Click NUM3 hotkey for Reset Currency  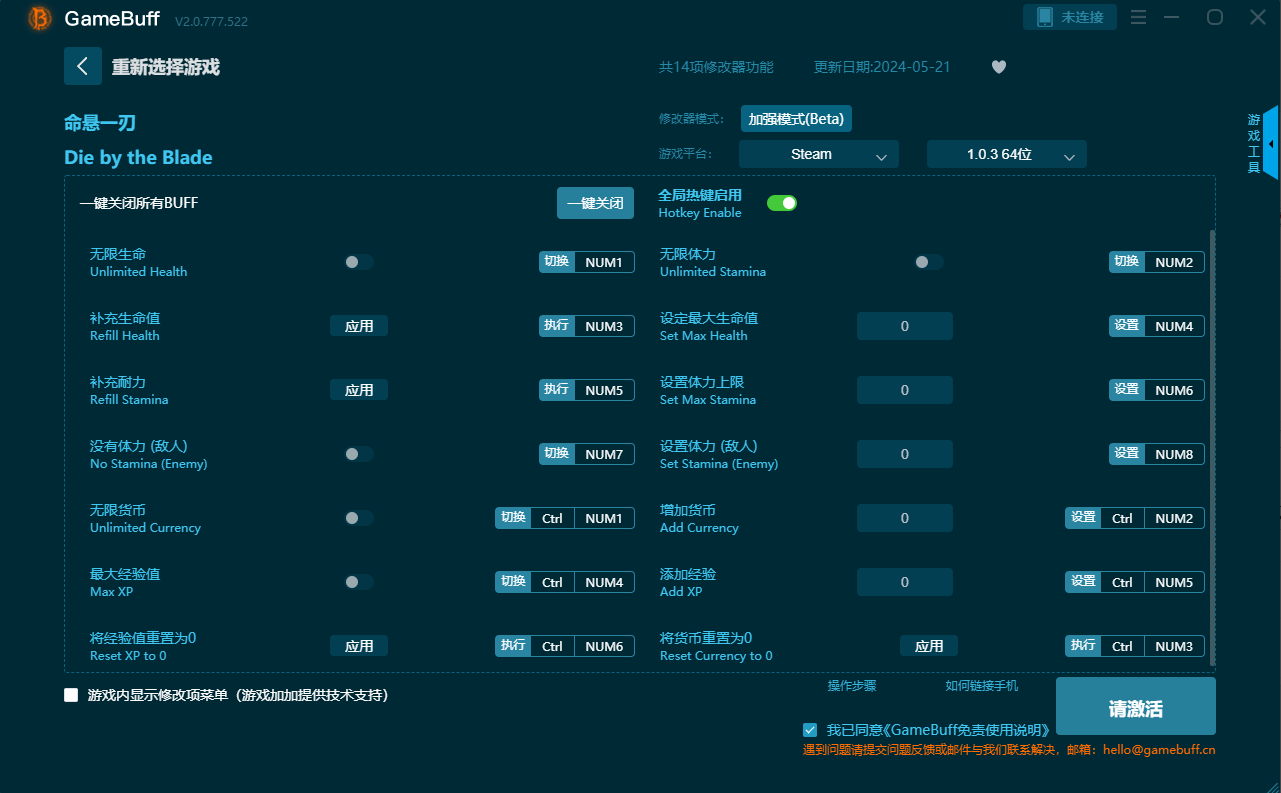pyautogui.click(x=1174, y=646)
